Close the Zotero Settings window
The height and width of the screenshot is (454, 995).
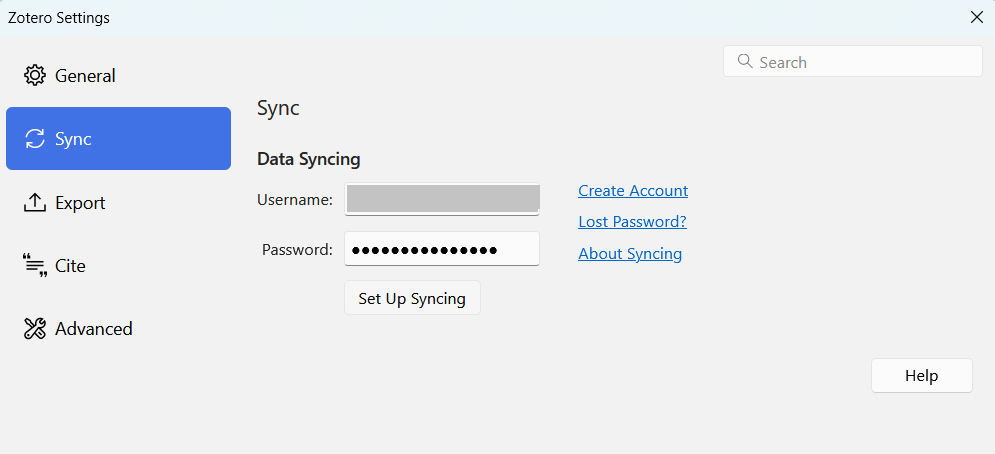tap(976, 17)
